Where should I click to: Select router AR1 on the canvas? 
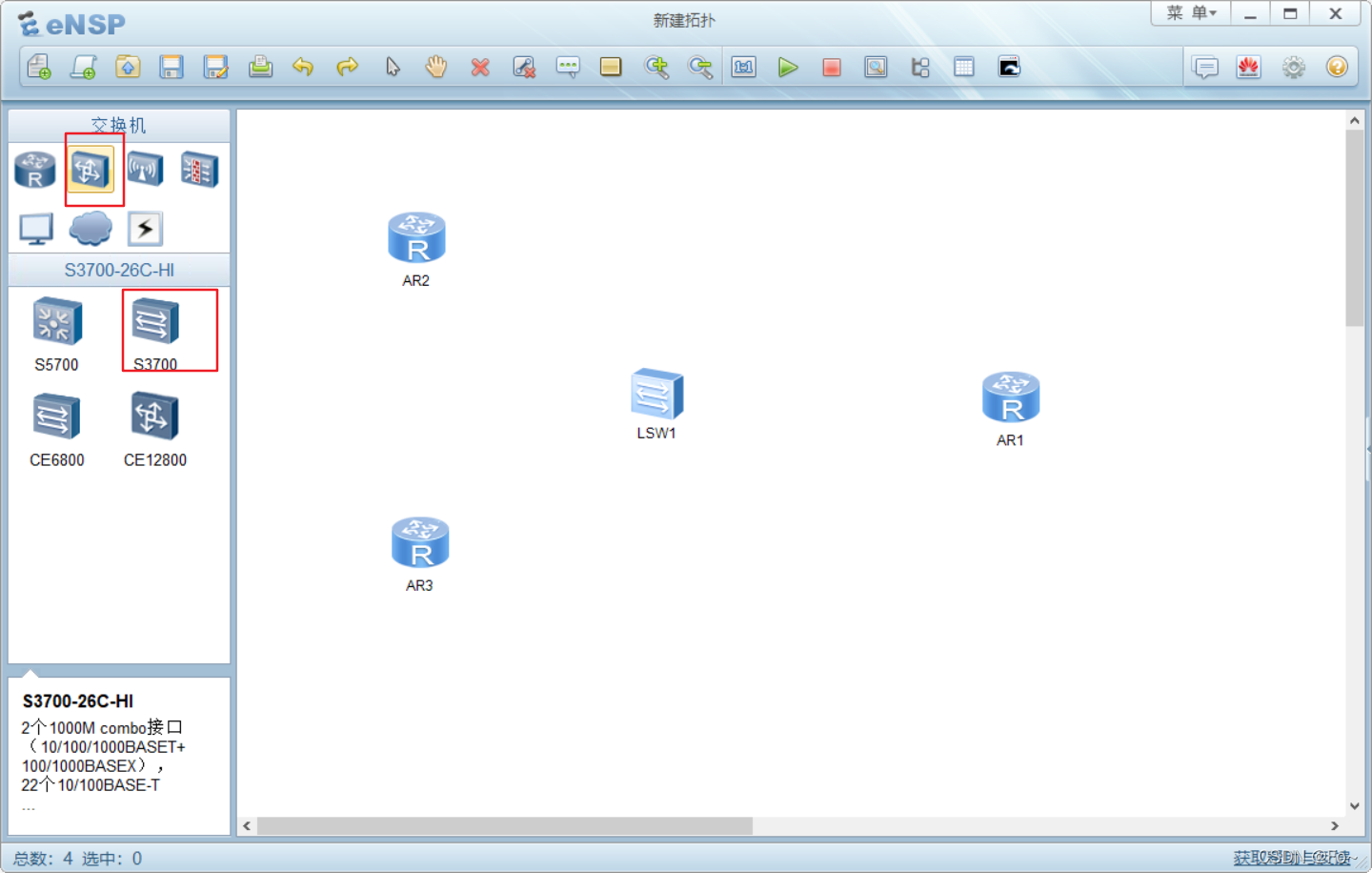pos(1011,397)
